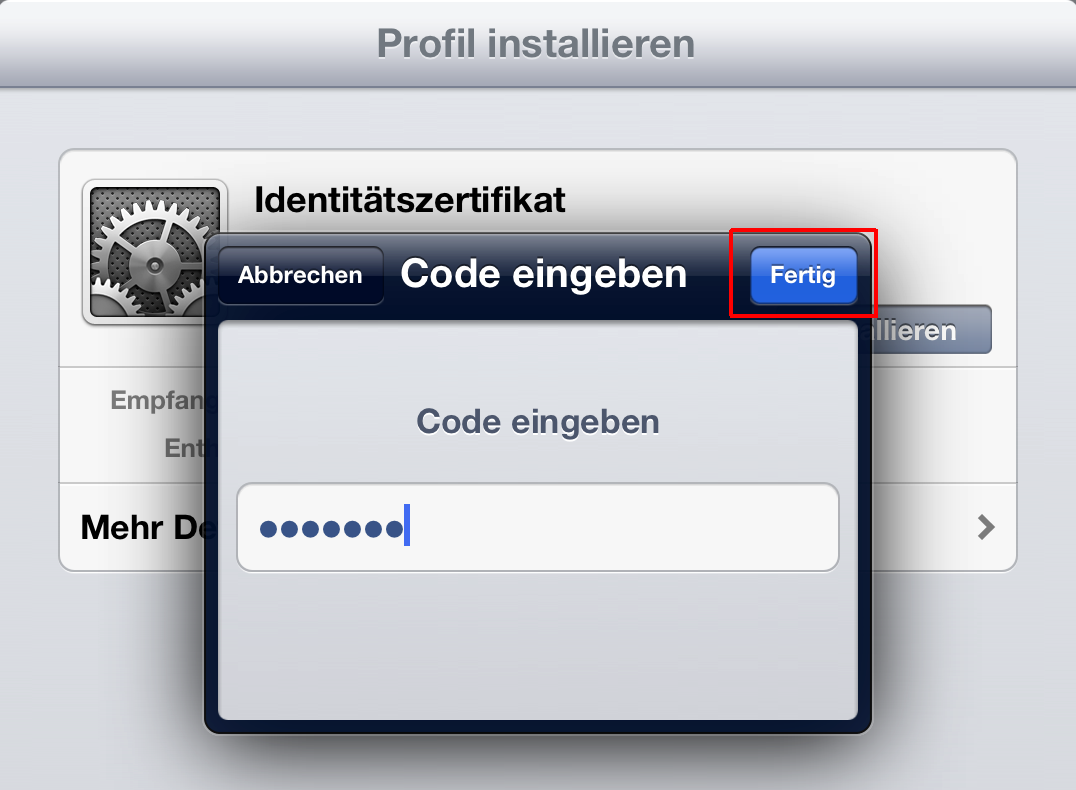The image size is (1076, 790).
Task: Tap the blue Fertig button
Action: pyautogui.click(x=803, y=275)
